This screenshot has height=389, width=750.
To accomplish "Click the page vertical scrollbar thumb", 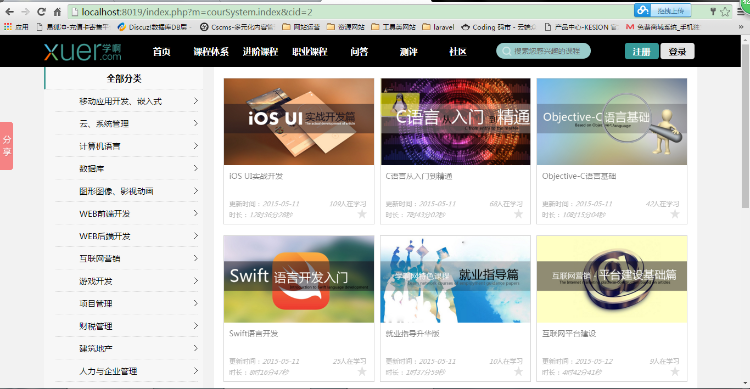I will [745, 125].
